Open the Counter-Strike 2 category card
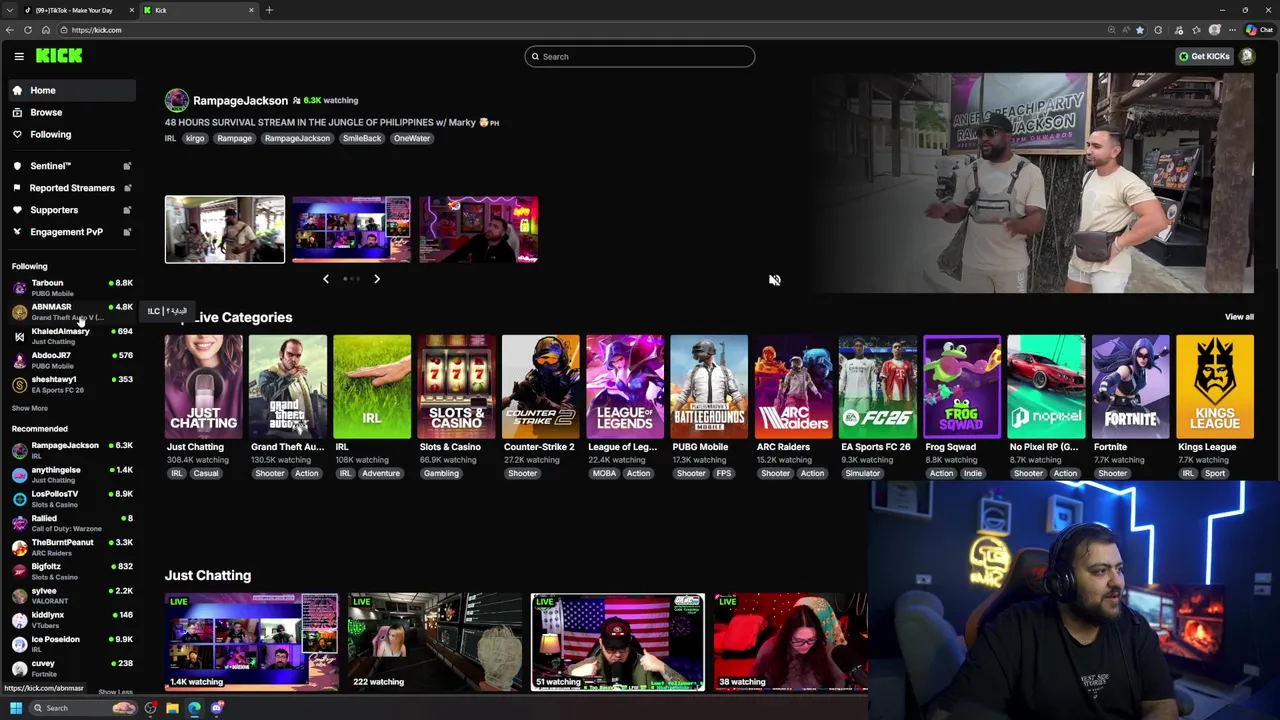This screenshot has height=720, width=1280. pyautogui.click(x=540, y=387)
